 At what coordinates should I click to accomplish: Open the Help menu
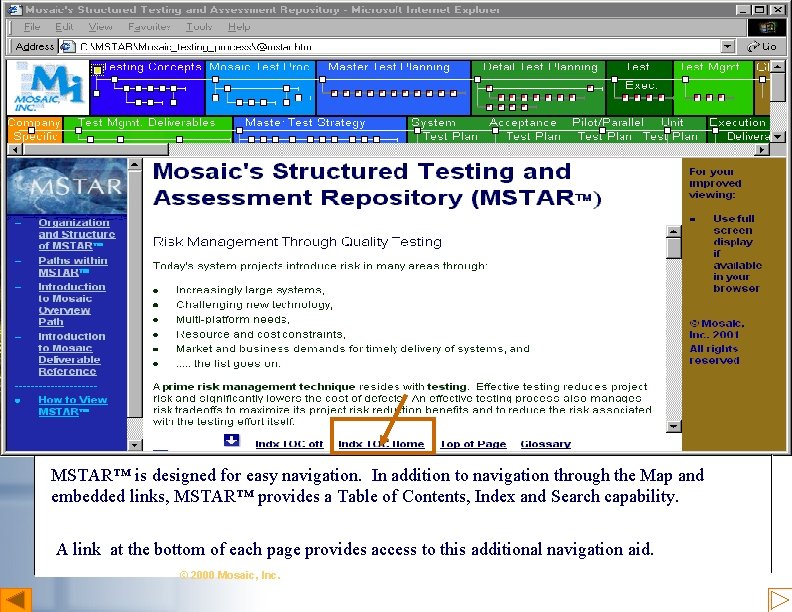239,27
